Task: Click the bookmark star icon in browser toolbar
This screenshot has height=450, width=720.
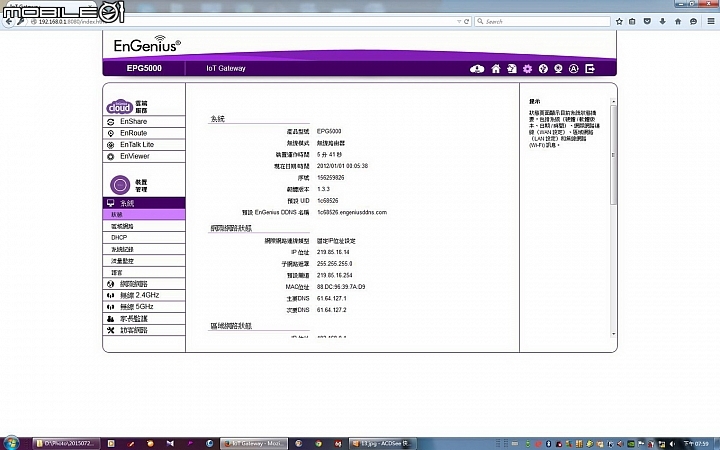Action: tap(619, 22)
